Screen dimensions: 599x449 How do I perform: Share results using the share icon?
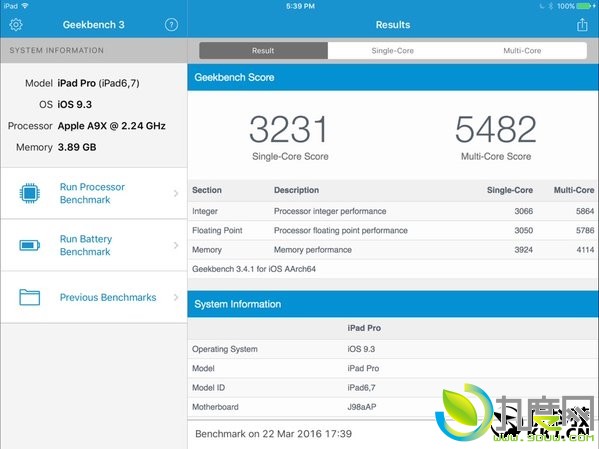click(x=582, y=25)
